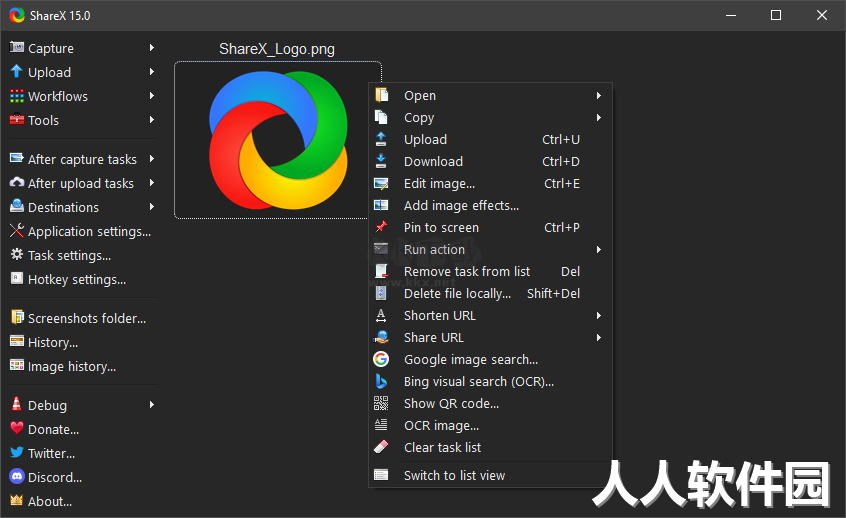Viewport: 846px width, 518px height.
Task: Expand the Capture submenu arrow
Action: pyautogui.click(x=152, y=47)
